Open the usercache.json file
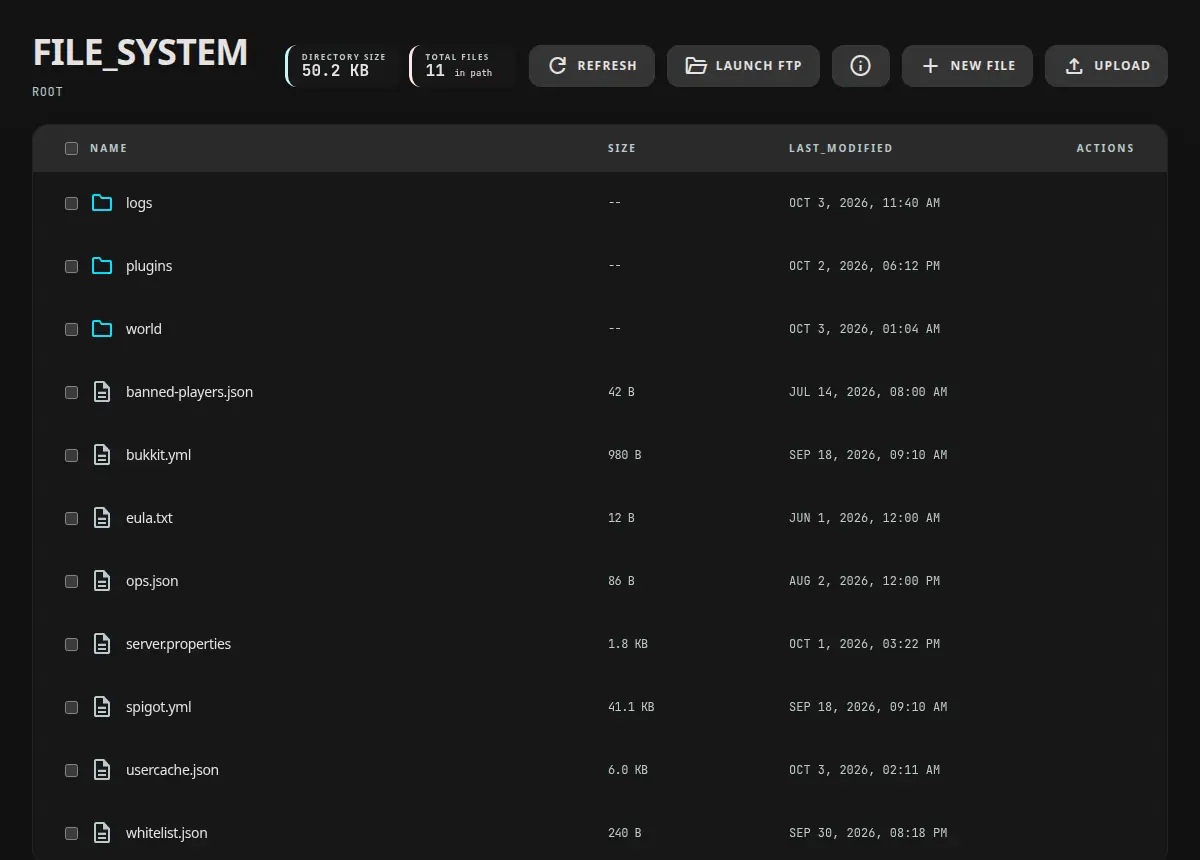The image size is (1200, 860). point(172,770)
